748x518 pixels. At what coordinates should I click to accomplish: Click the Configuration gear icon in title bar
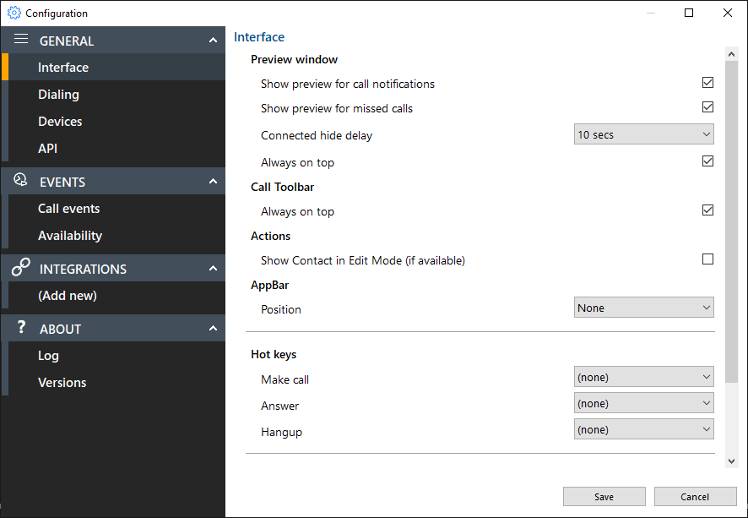14,13
